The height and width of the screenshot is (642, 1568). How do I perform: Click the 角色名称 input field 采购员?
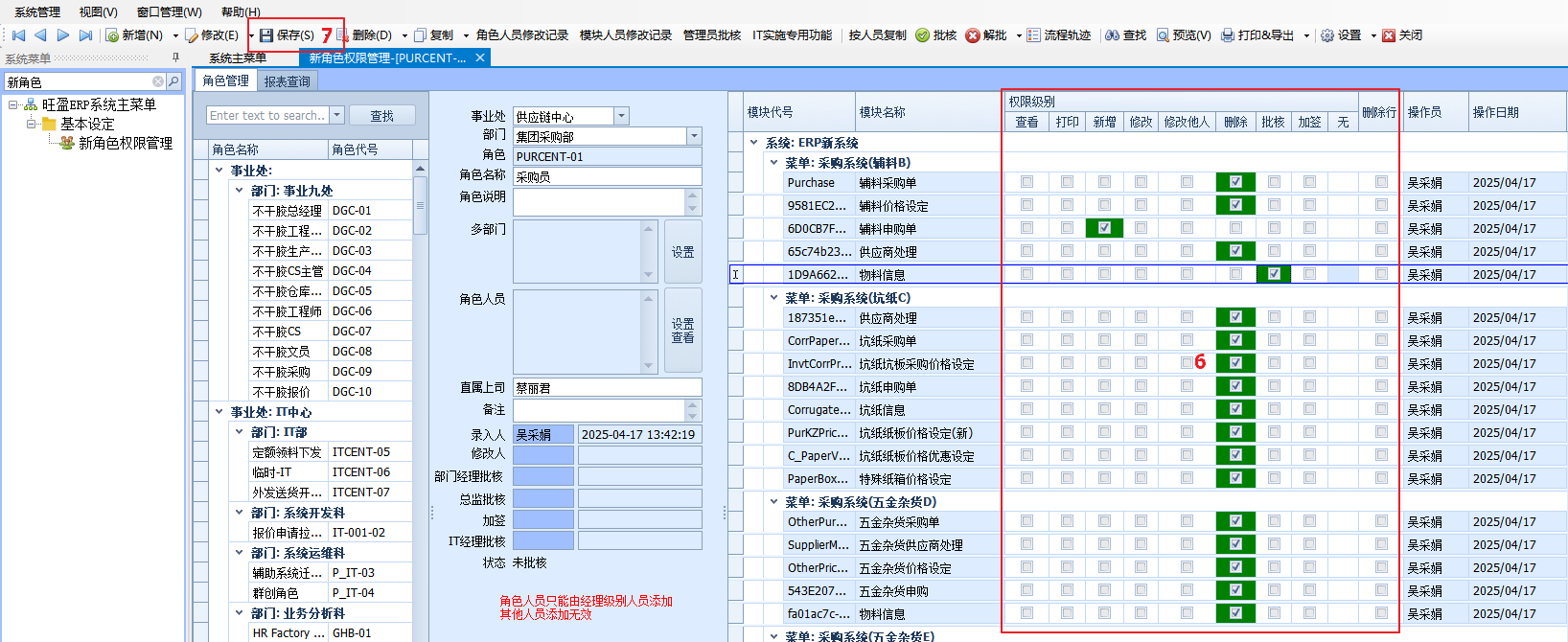(x=608, y=176)
